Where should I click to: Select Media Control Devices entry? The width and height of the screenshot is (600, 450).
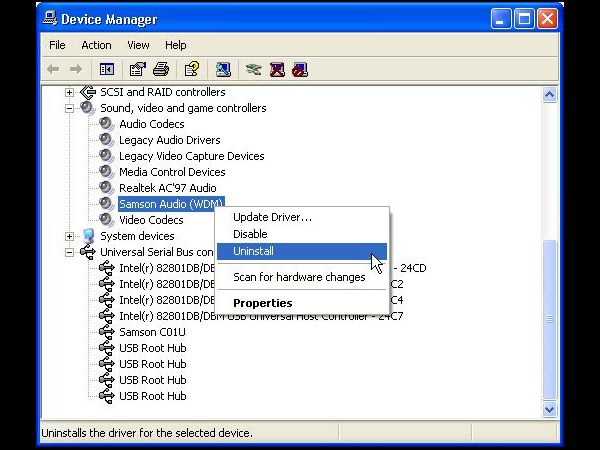coord(172,172)
